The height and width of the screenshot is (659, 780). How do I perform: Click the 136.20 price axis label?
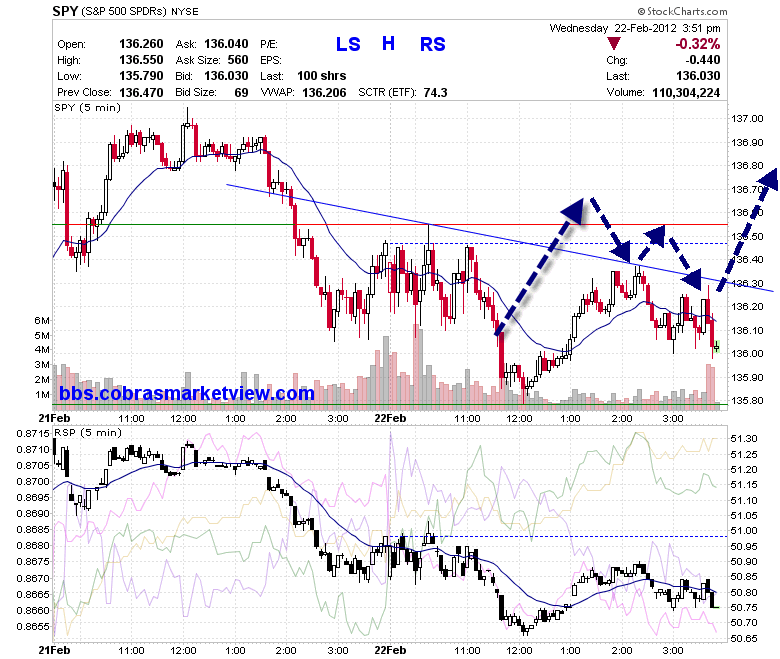(x=747, y=306)
